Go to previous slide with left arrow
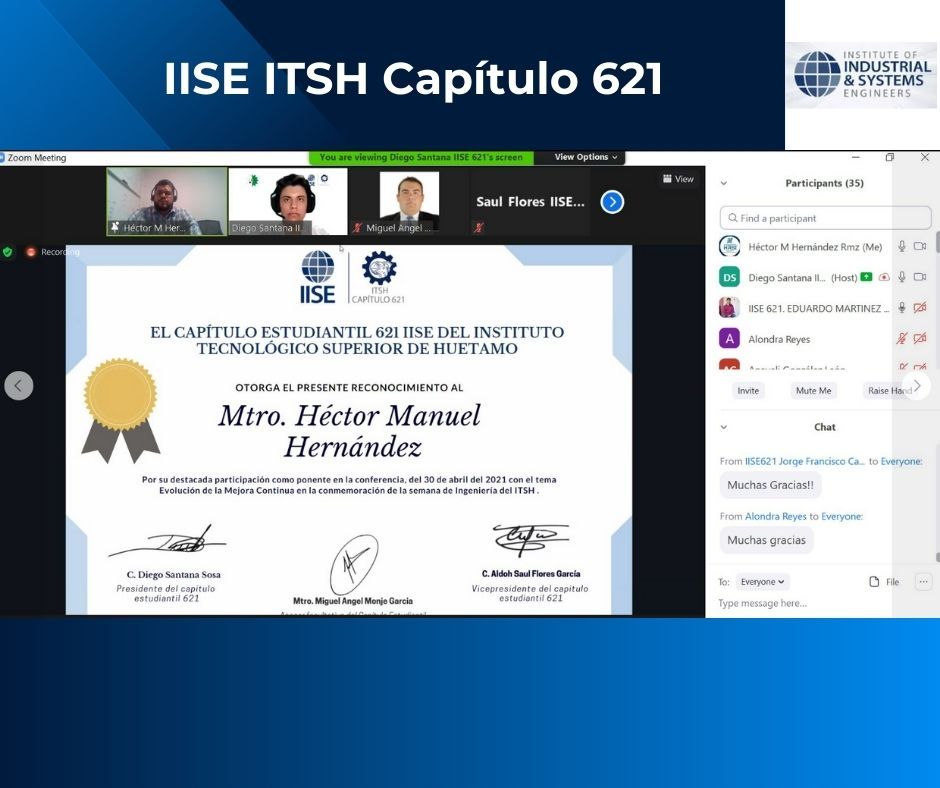The image size is (940, 788). tap(18, 385)
